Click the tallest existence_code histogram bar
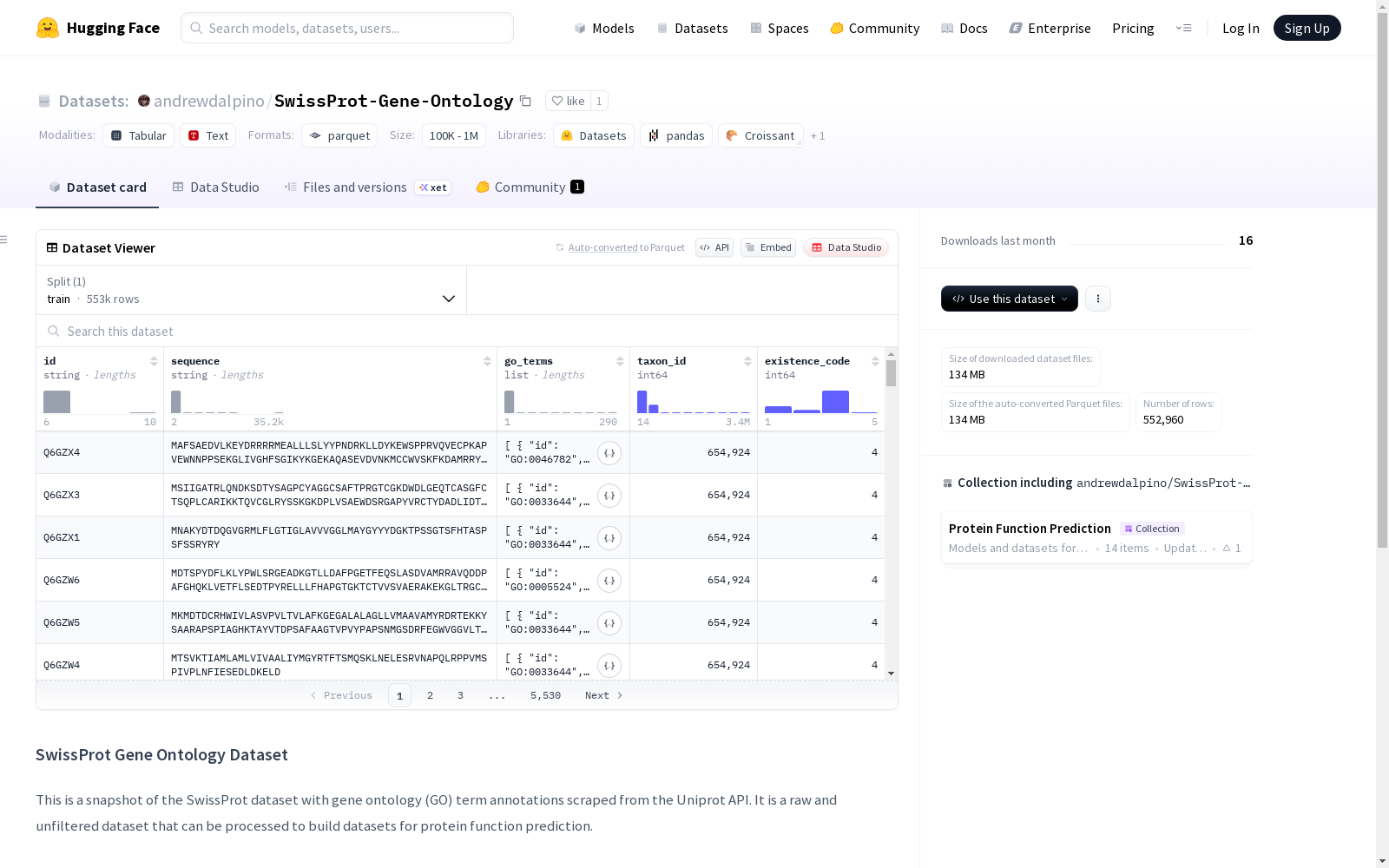This screenshot has height=868, width=1389. (835, 402)
